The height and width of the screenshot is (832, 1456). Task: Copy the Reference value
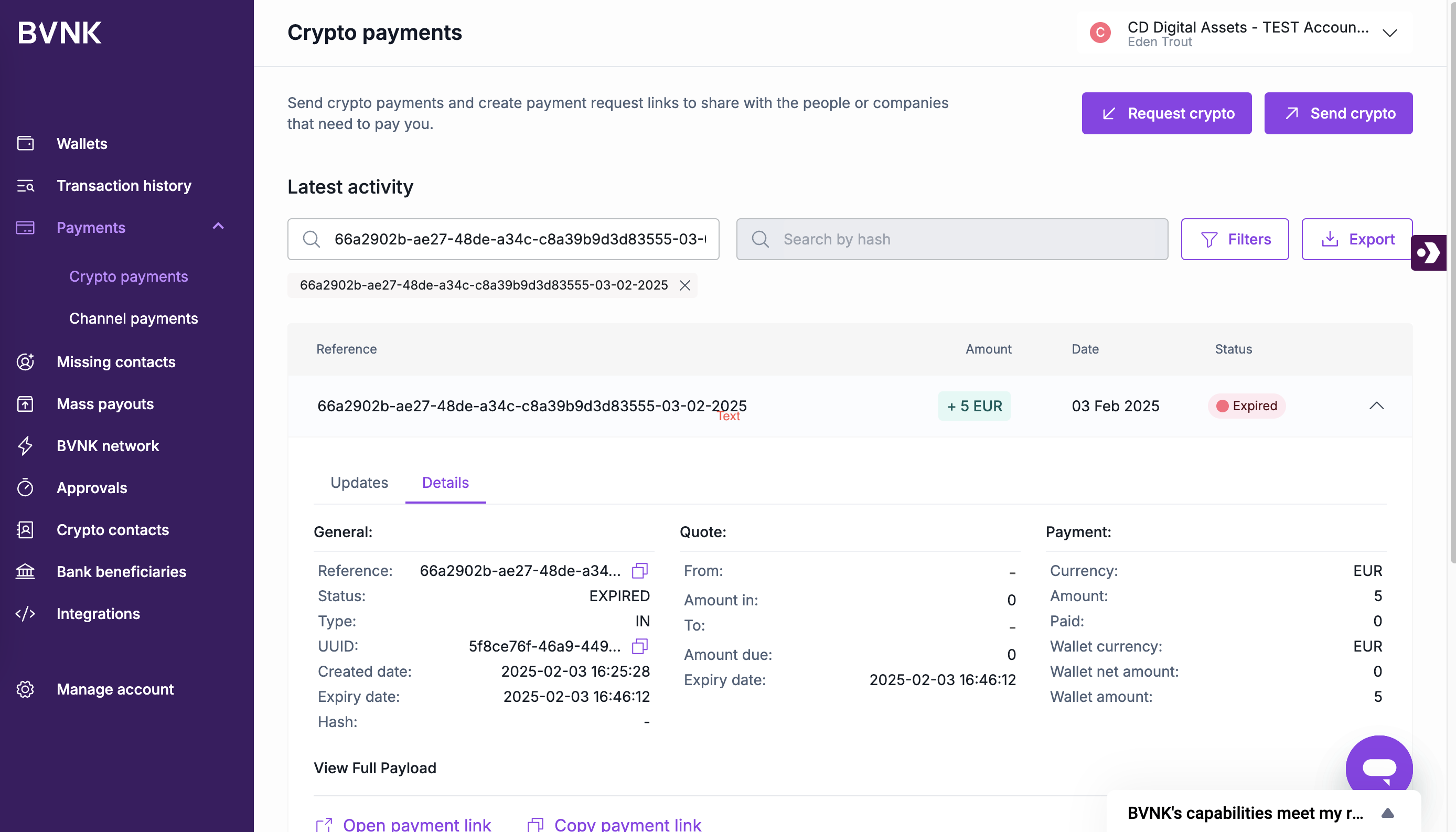coord(640,570)
